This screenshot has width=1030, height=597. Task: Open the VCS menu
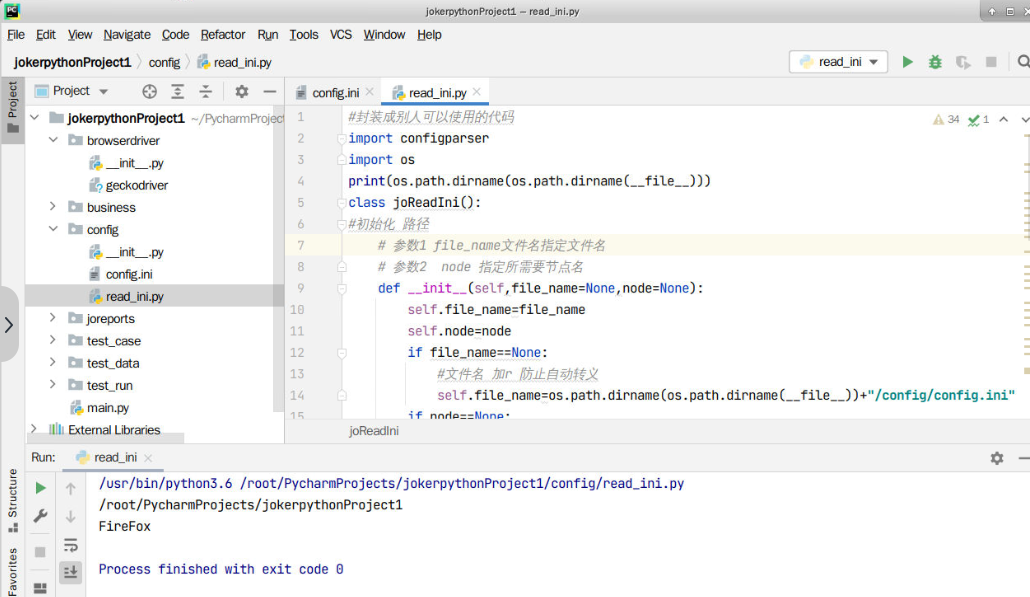tap(340, 35)
